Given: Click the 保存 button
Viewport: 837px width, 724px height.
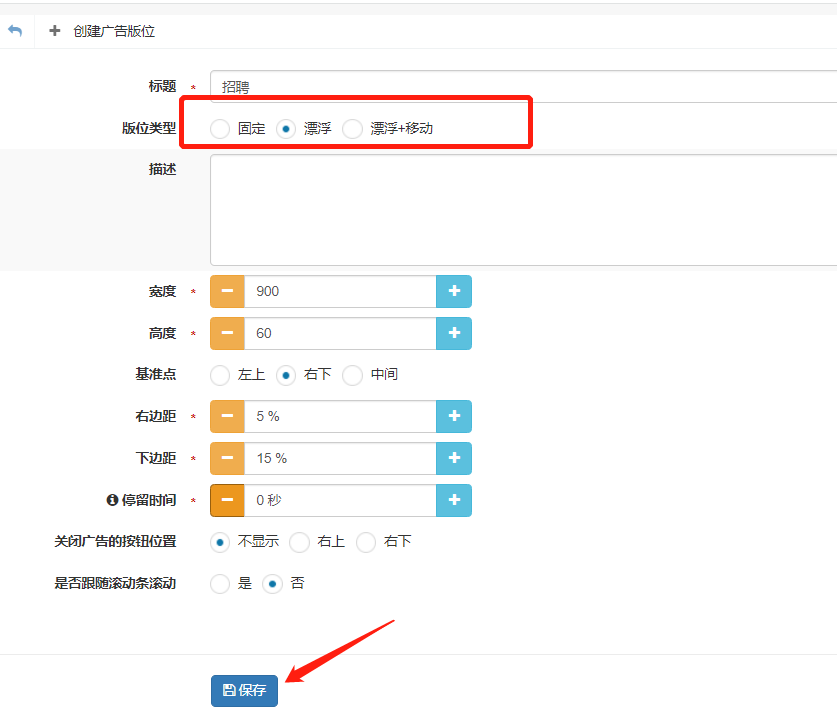Looking at the screenshot, I should click(x=244, y=690).
